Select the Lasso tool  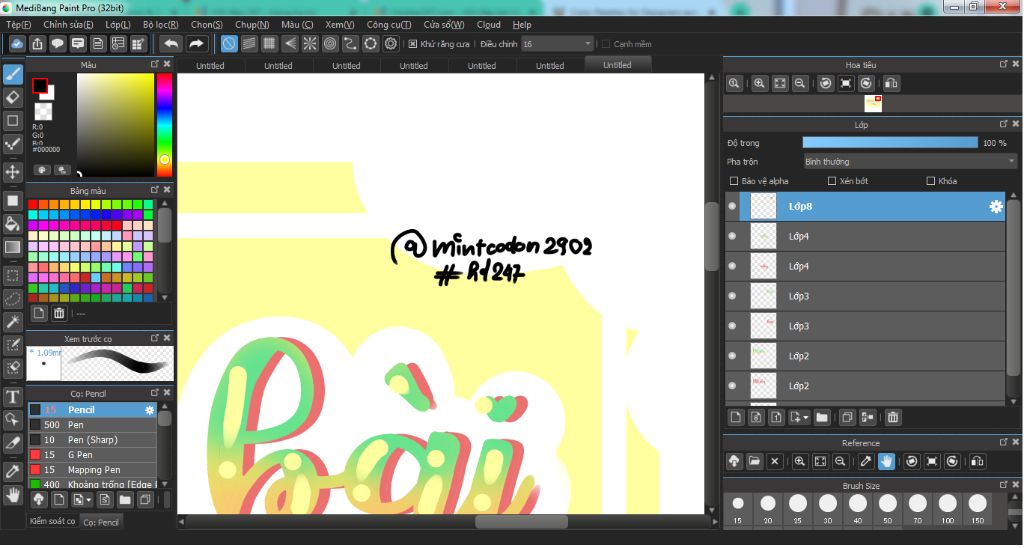[x=12, y=298]
